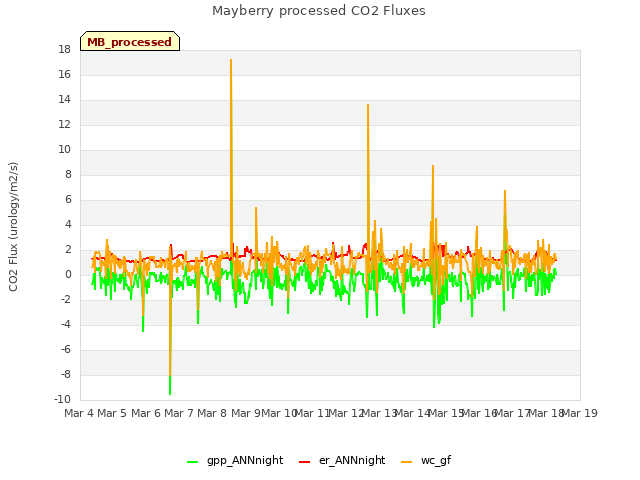Screen dimensions: 640x480
Task: Click the orange spike peak near 13.5
Action: [368, 105]
